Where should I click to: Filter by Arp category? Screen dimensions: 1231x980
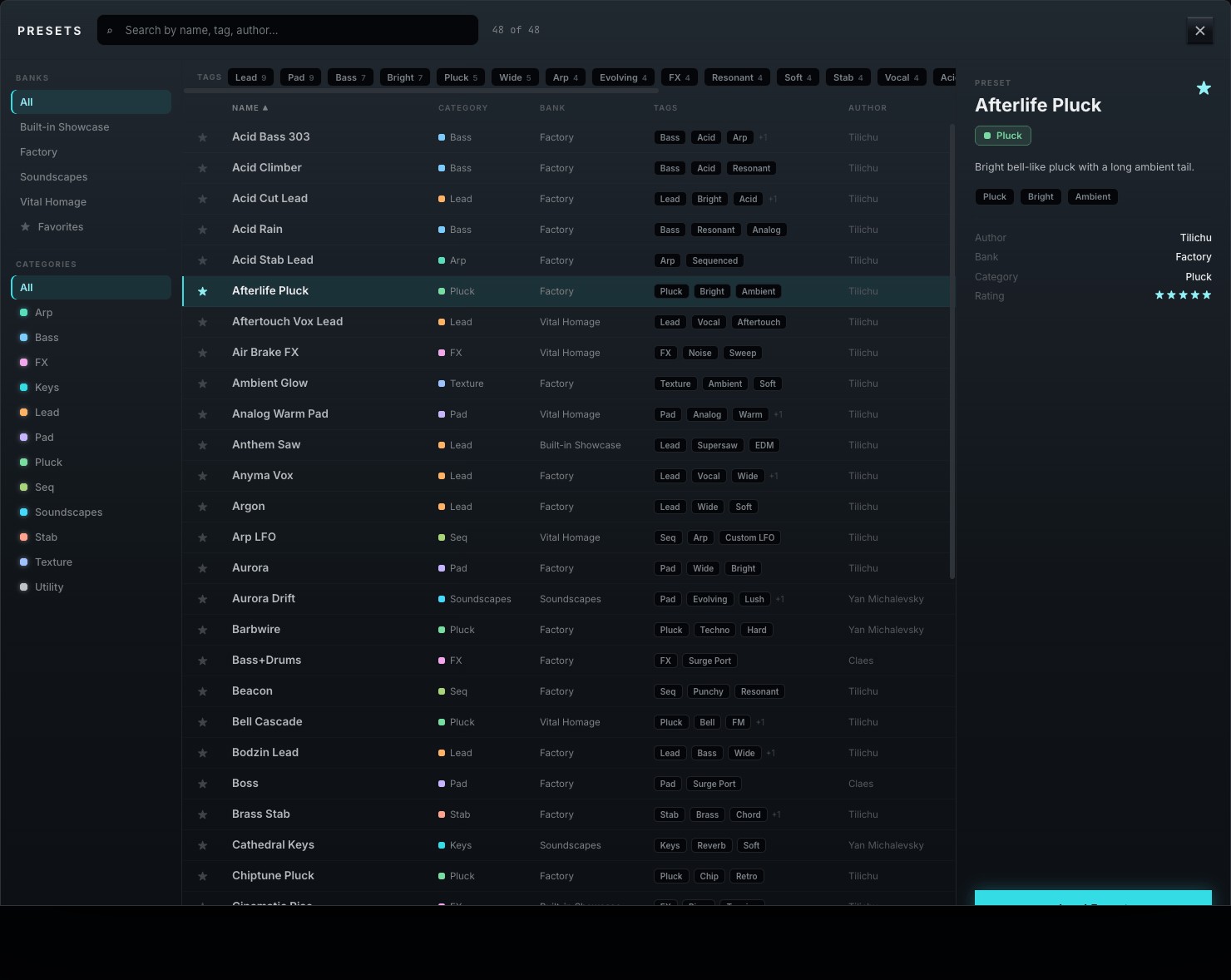[91, 313]
